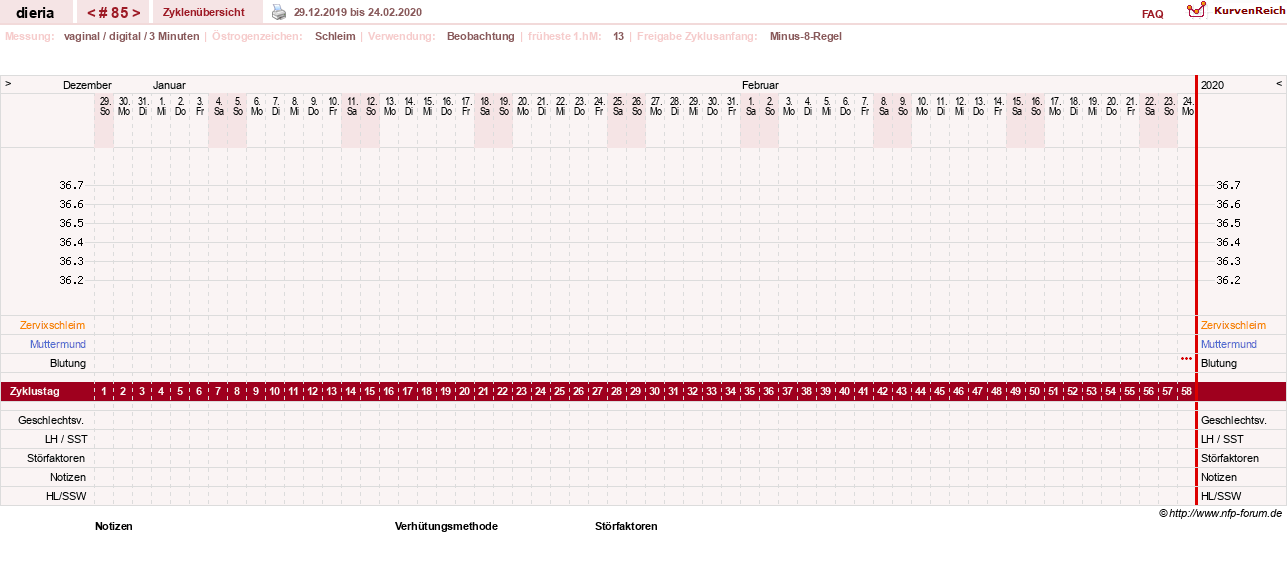Click the left-hand LH / SST row label
This screenshot has width=1287, height=565.
pyautogui.click(x=64, y=439)
